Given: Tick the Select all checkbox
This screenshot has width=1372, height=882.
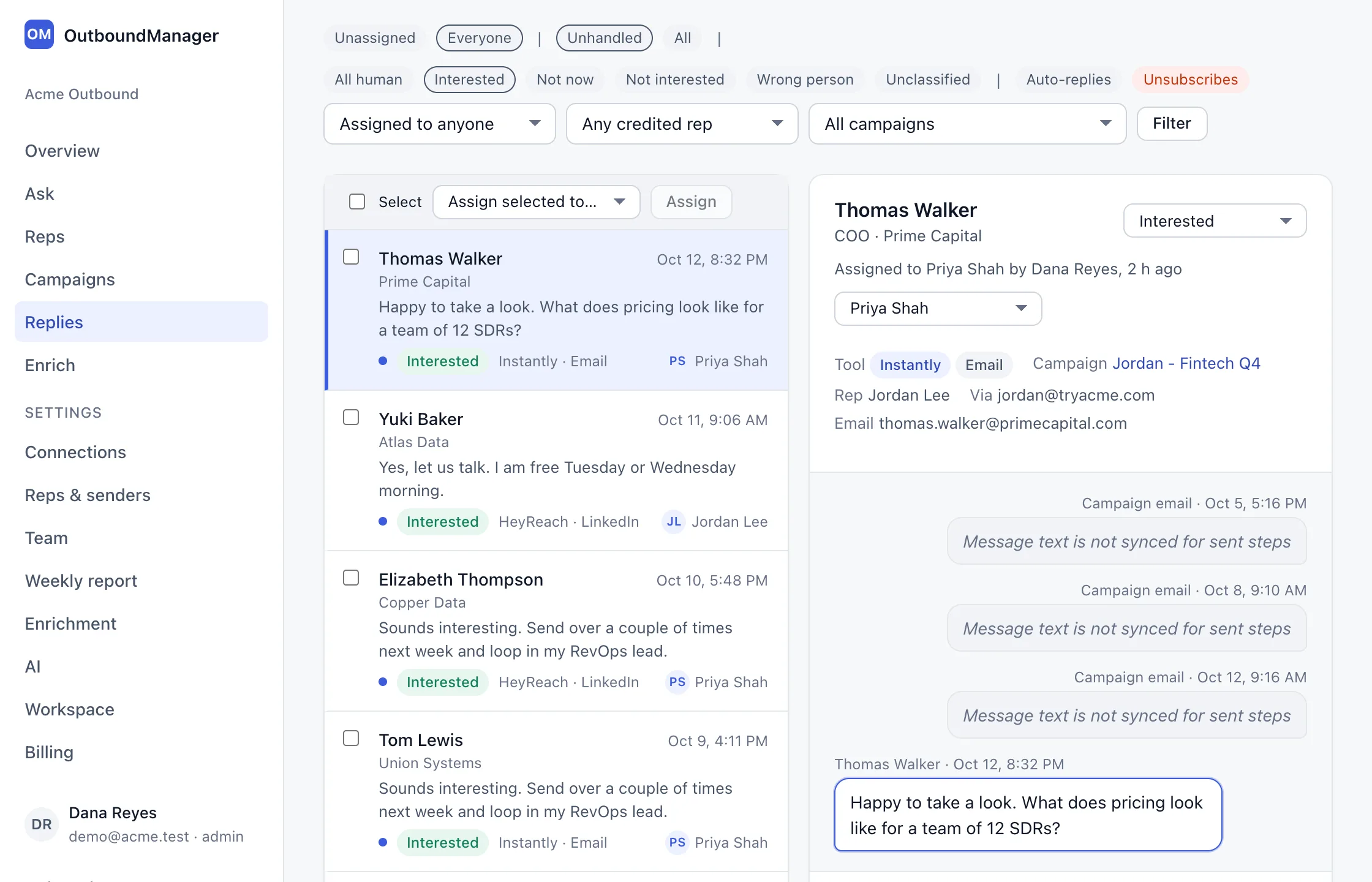Looking at the screenshot, I should (x=357, y=202).
